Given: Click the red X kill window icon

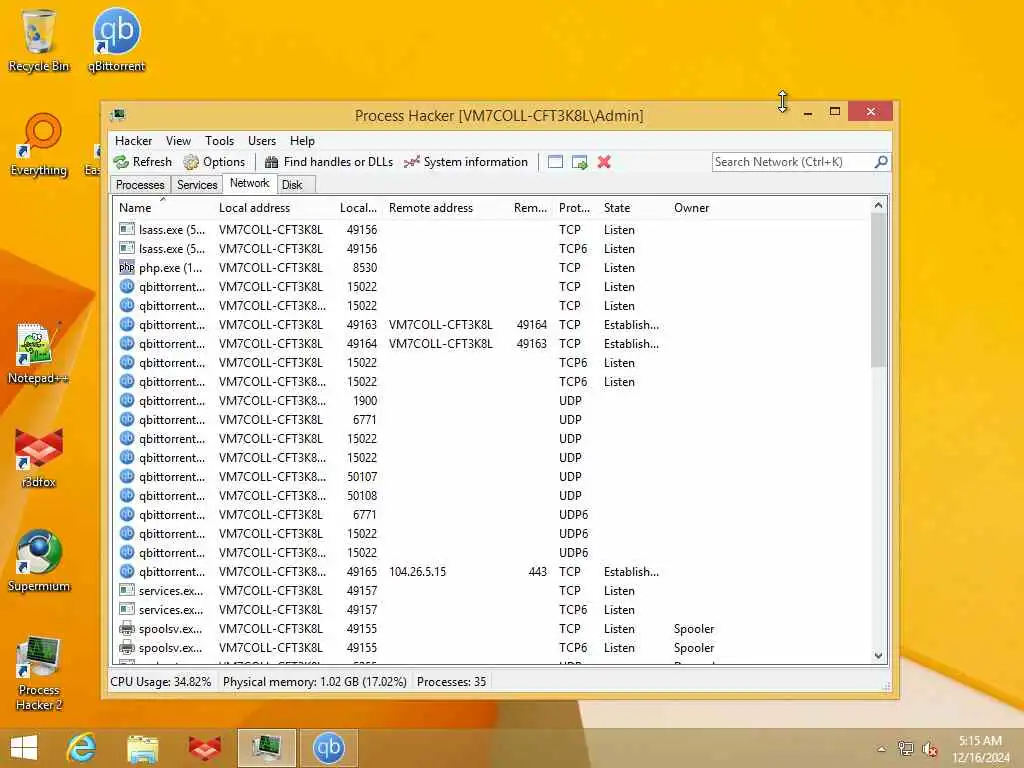Looking at the screenshot, I should (x=604, y=162).
